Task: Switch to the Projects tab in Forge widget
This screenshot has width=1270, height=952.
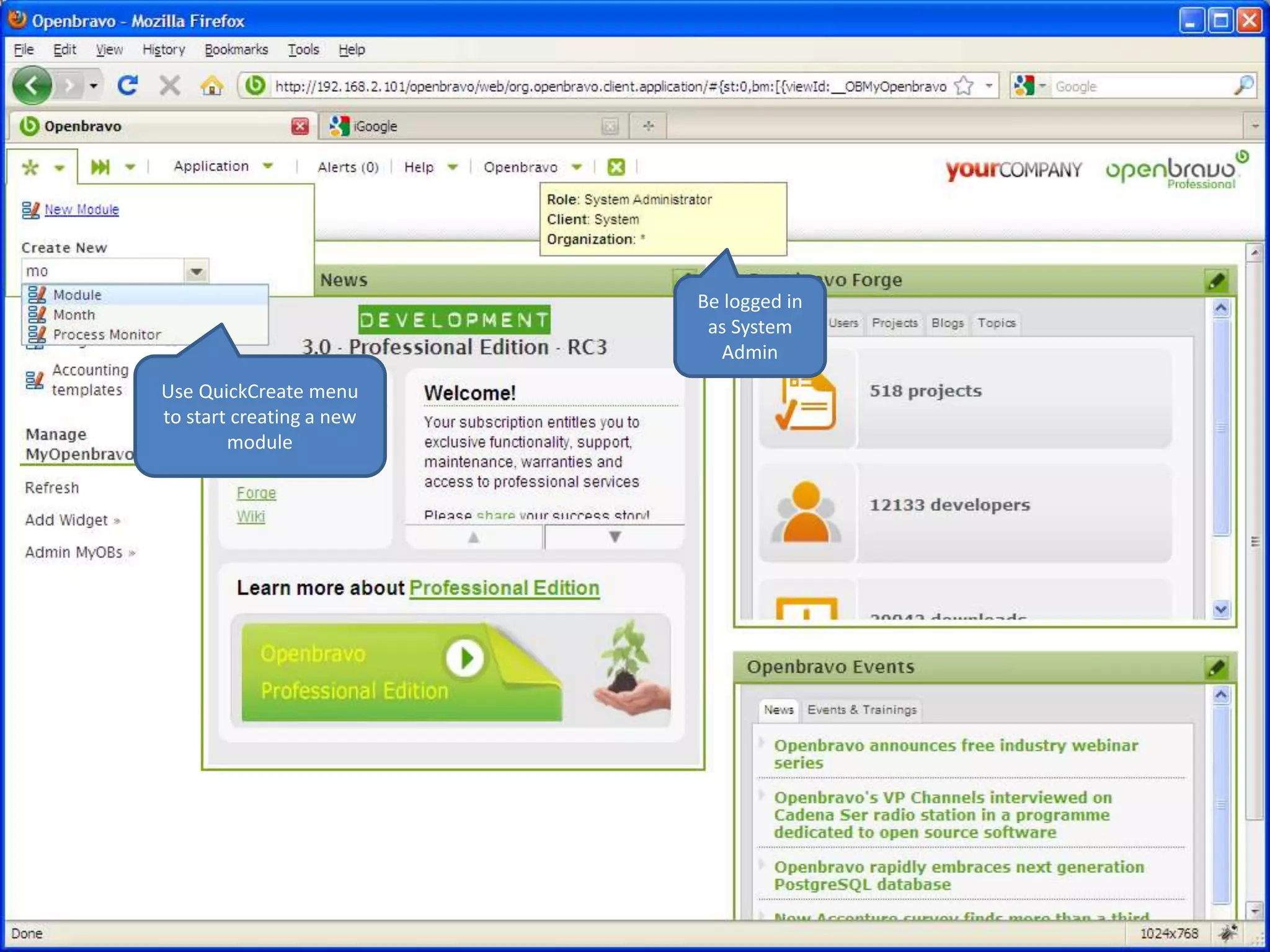Action: click(x=894, y=323)
